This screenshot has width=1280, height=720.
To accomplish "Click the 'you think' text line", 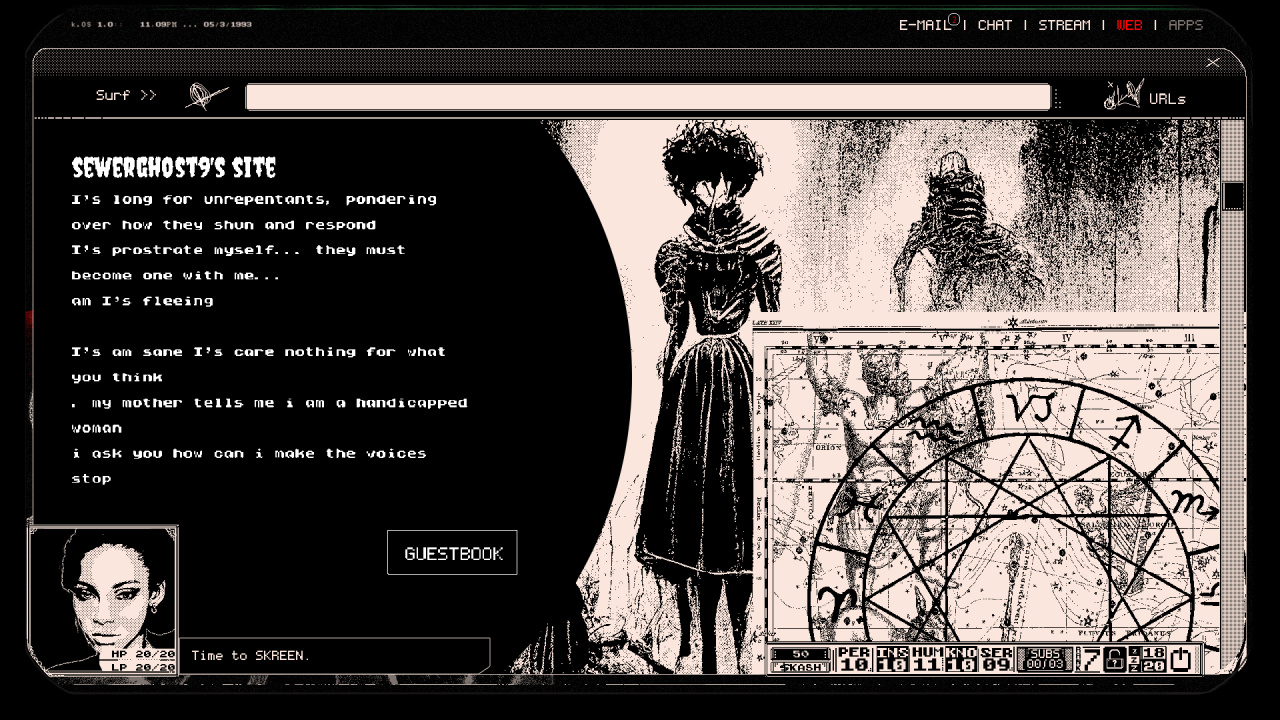I will click(117, 377).
